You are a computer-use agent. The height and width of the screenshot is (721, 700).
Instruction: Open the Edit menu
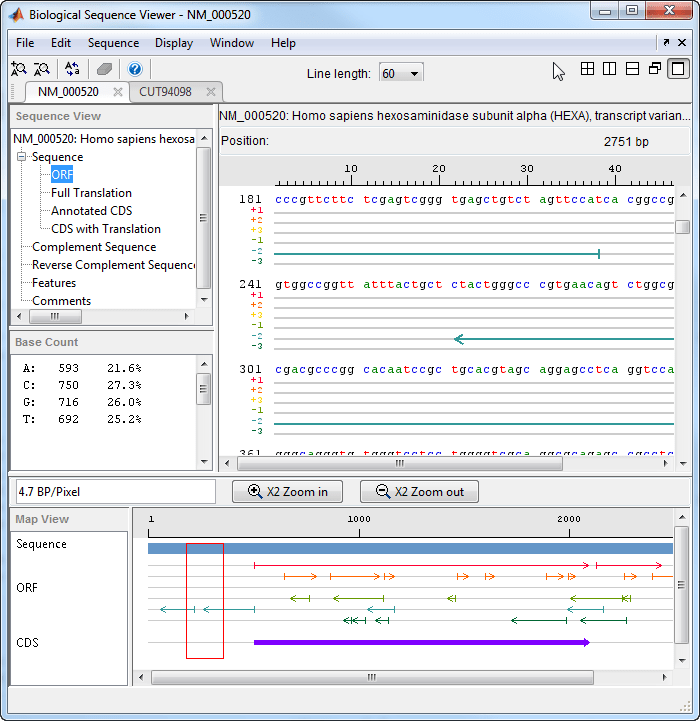click(x=61, y=43)
